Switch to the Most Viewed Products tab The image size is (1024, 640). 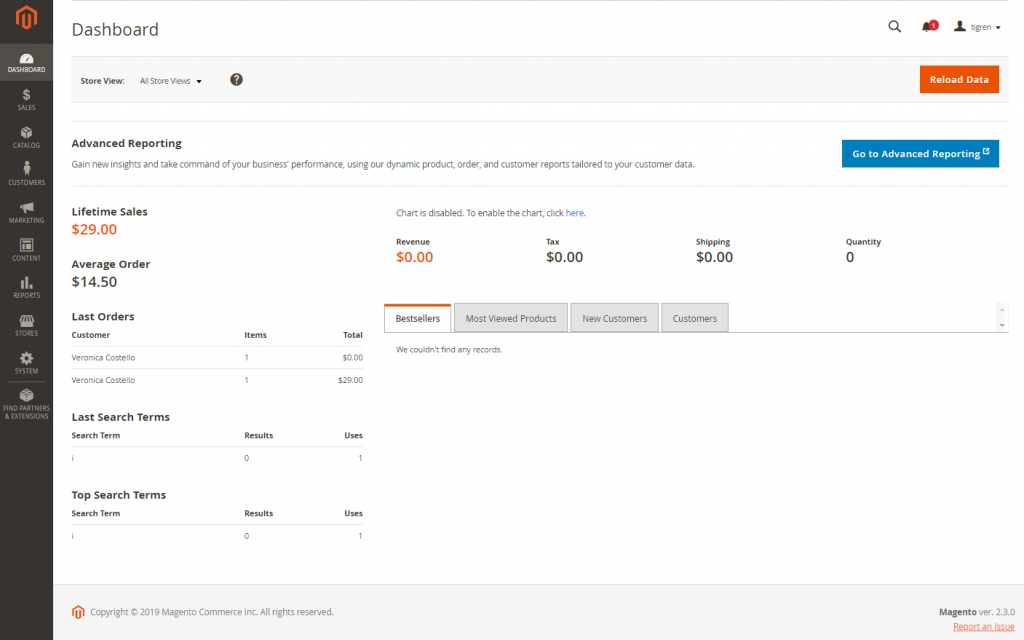coord(510,317)
